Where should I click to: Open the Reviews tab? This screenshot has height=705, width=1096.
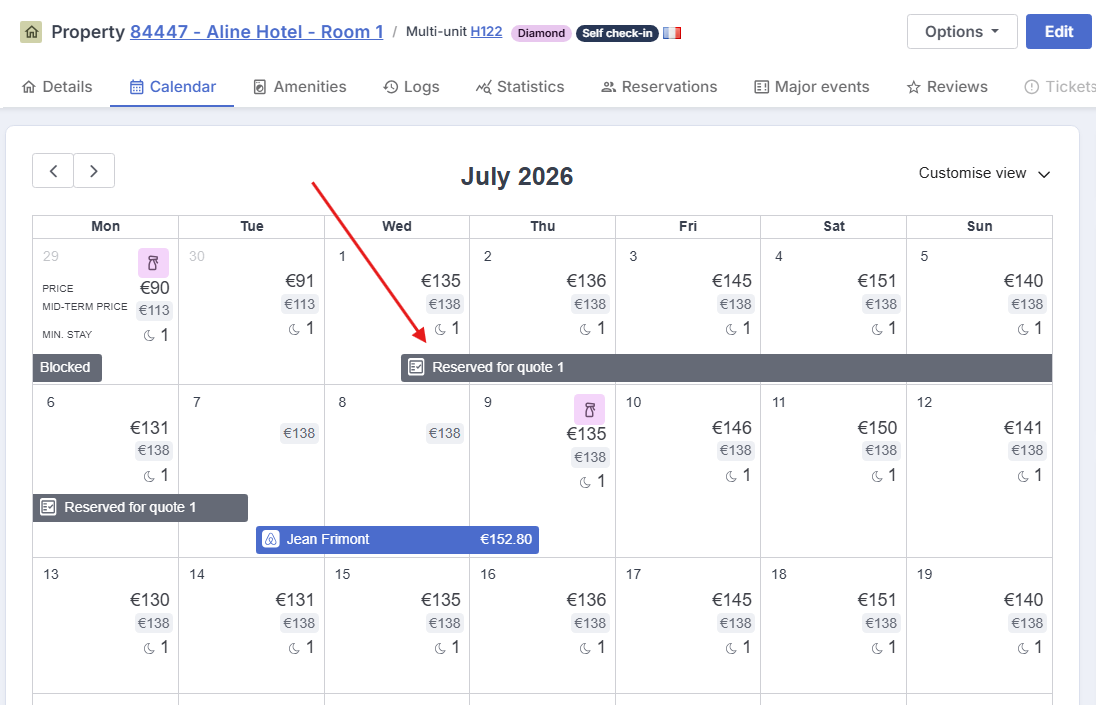pyautogui.click(x=947, y=87)
